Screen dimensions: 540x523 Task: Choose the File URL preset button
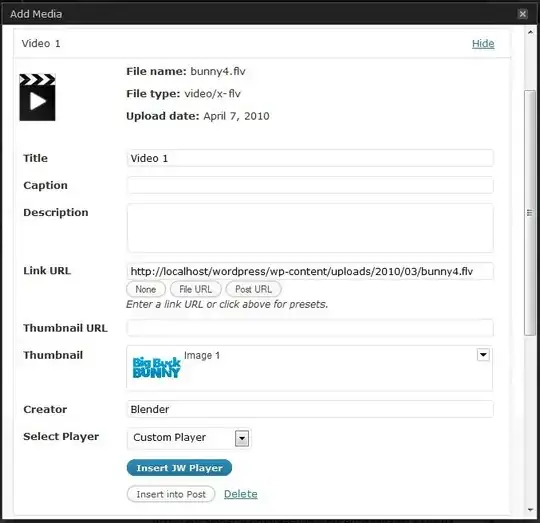click(x=196, y=289)
